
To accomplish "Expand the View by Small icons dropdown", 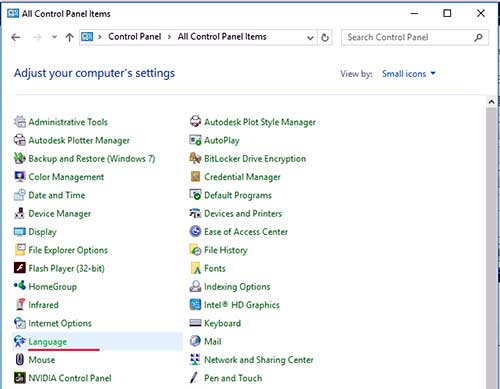I will (409, 74).
